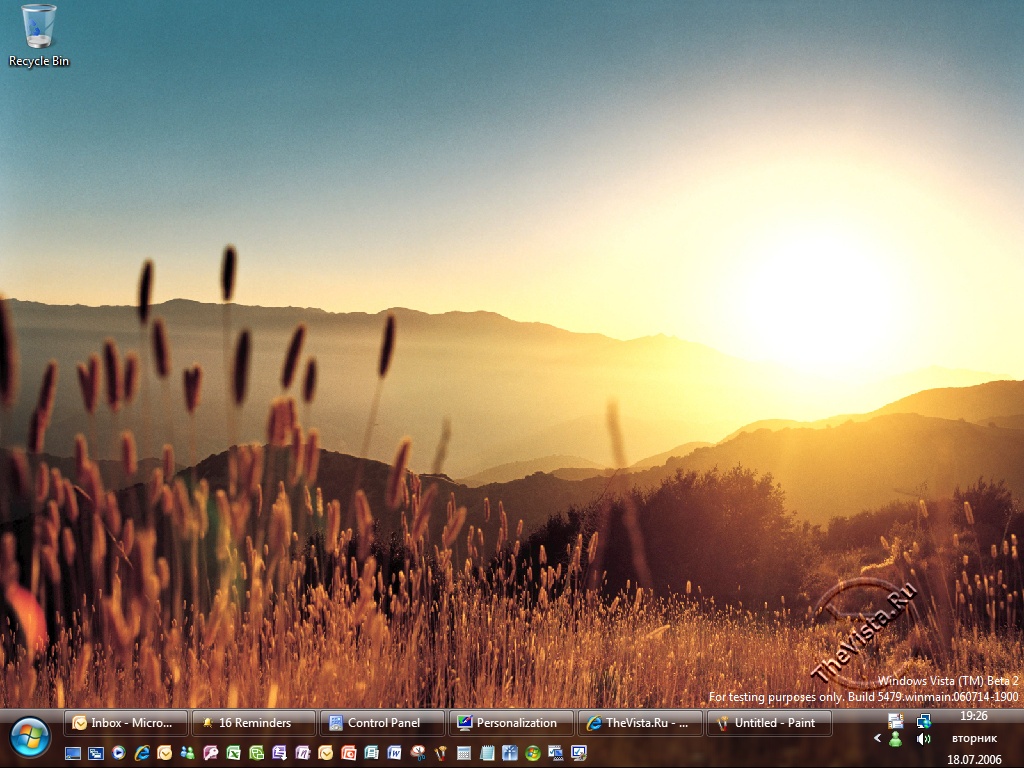Image resolution: width=1024 pixels, height=768 pixels.
Task: Bring up the Control Panel window
Action: point(382,723)
